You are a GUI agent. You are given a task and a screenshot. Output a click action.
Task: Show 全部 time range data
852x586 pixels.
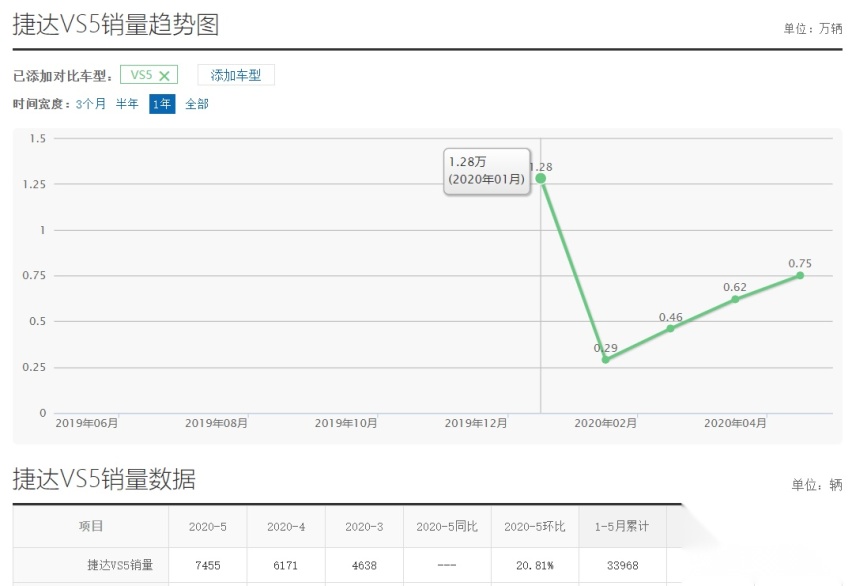197,104
